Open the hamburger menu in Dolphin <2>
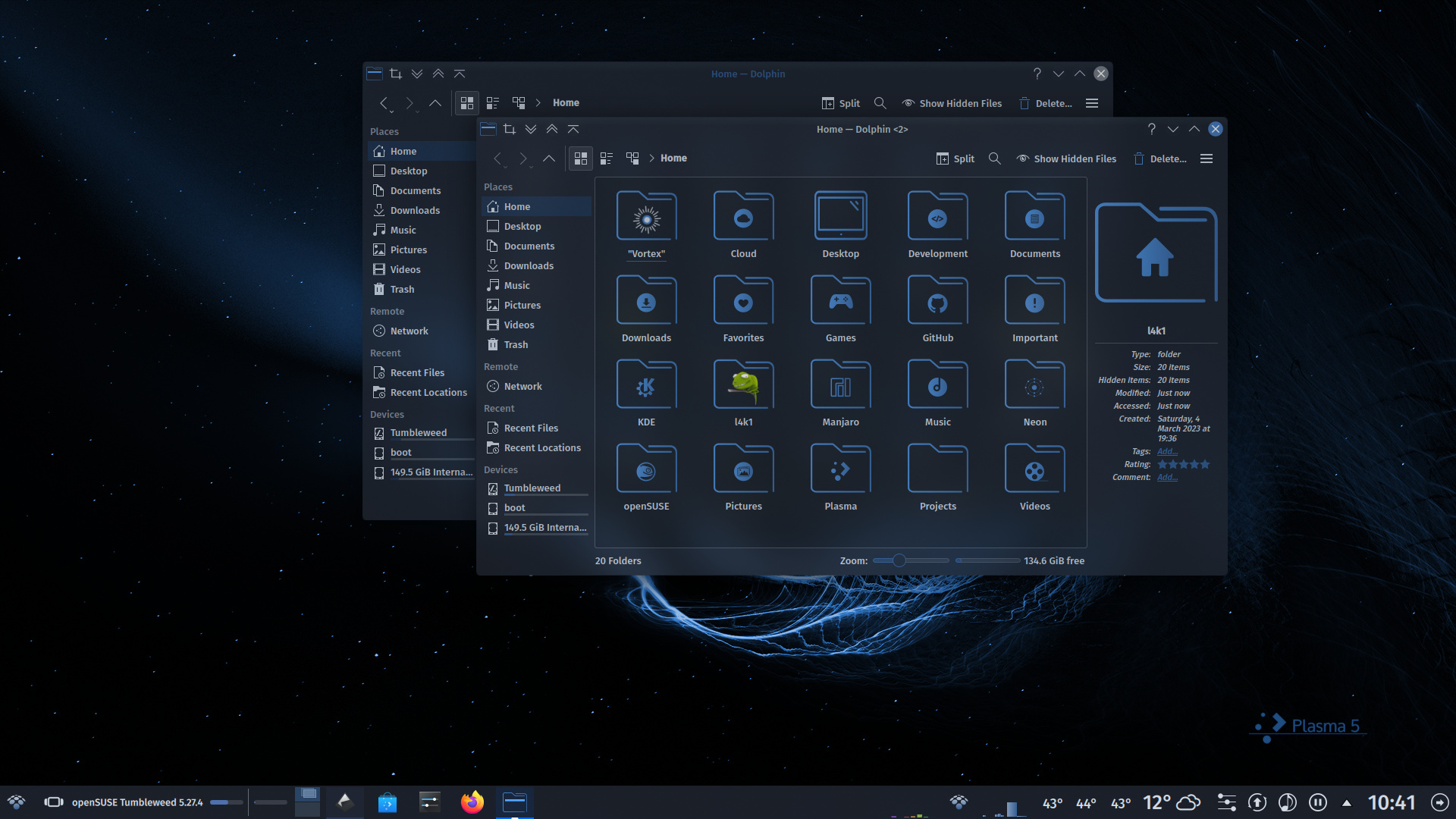This screenshot has width=1456, height=819. click(x=1207, y=158)
